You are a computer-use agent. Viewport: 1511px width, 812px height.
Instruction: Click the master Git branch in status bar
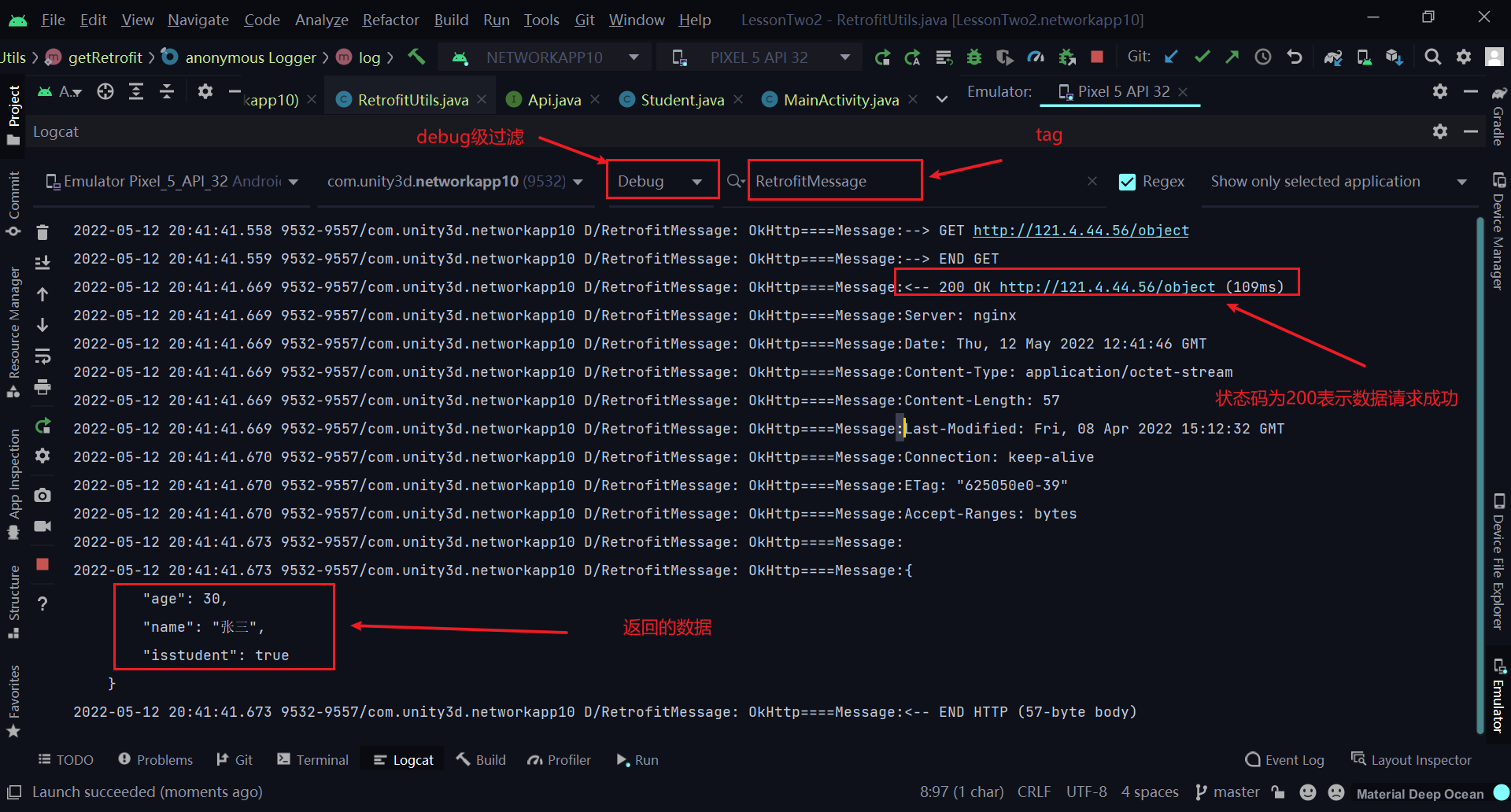(1228, 792)
